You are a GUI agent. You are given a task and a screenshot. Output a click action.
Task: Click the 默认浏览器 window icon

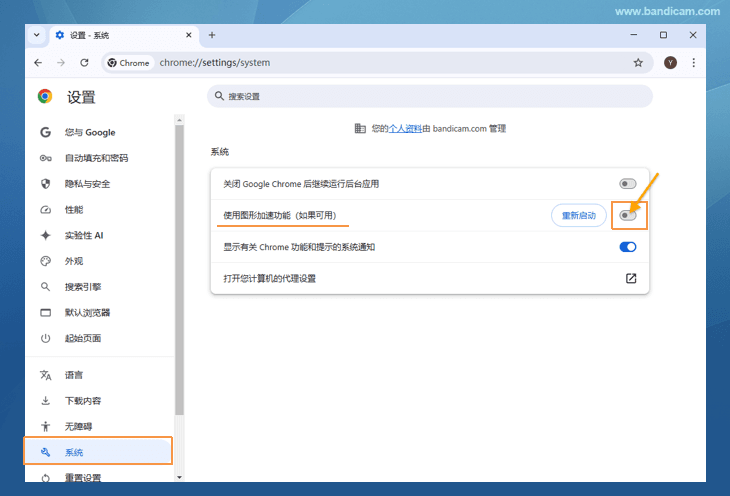click(45, 313)
